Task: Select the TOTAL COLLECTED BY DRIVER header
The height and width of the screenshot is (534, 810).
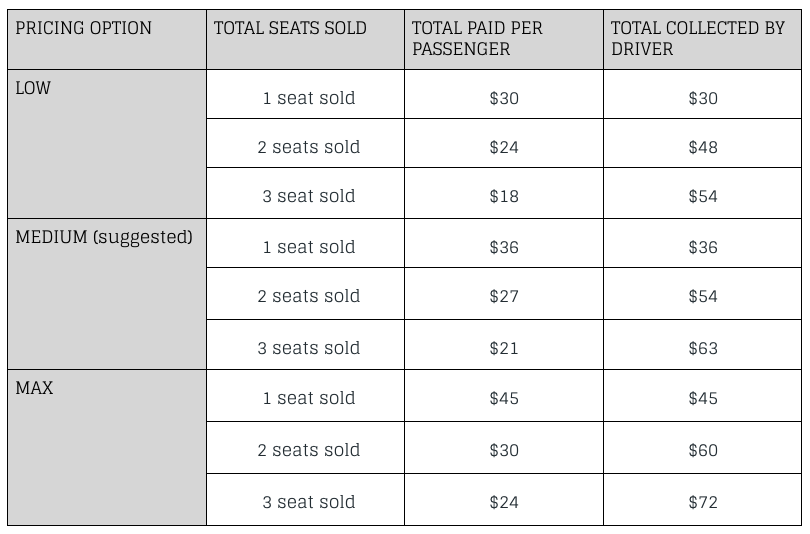Action: (698, 38)
